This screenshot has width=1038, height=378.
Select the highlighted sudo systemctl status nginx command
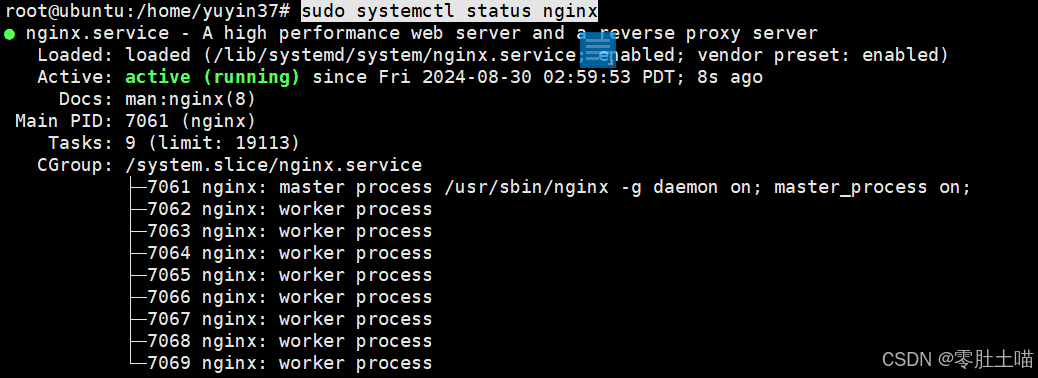(449, 11)
